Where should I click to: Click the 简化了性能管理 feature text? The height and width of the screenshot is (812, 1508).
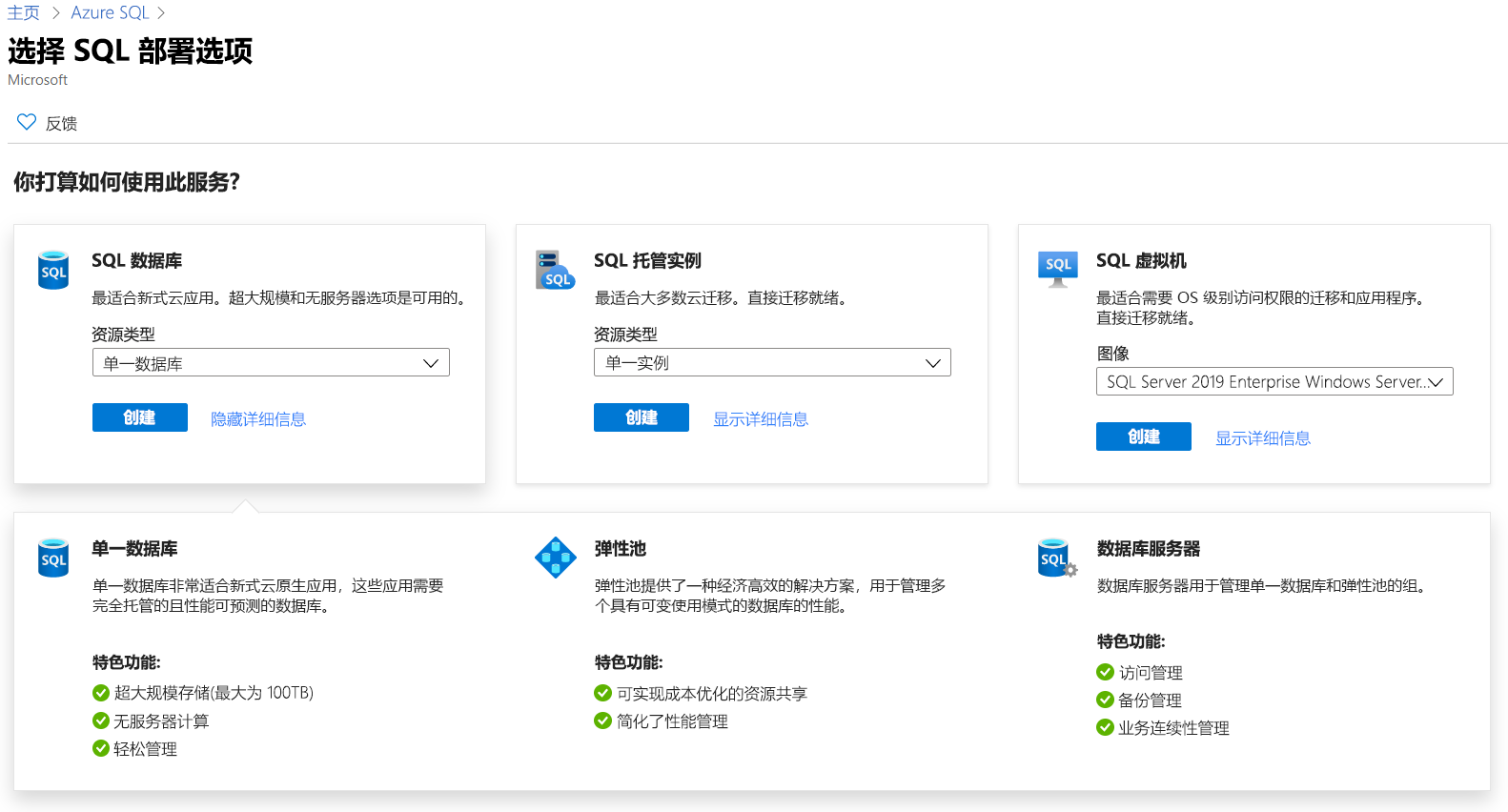672,721
